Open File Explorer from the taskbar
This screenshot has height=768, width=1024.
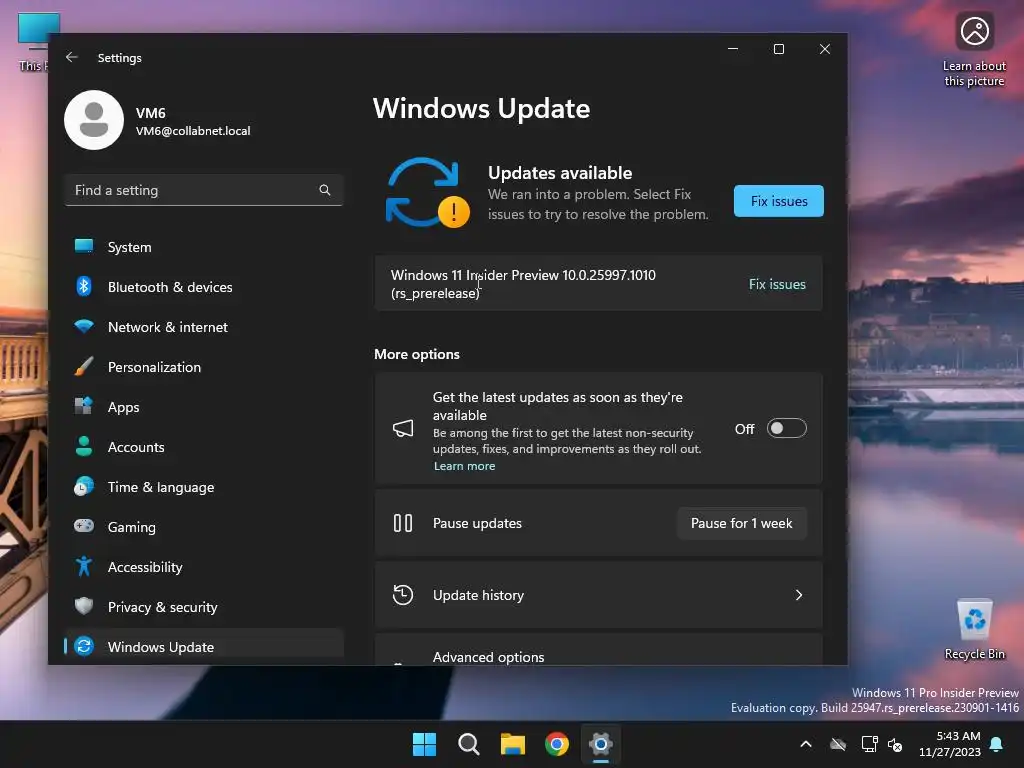coord(513,744)
